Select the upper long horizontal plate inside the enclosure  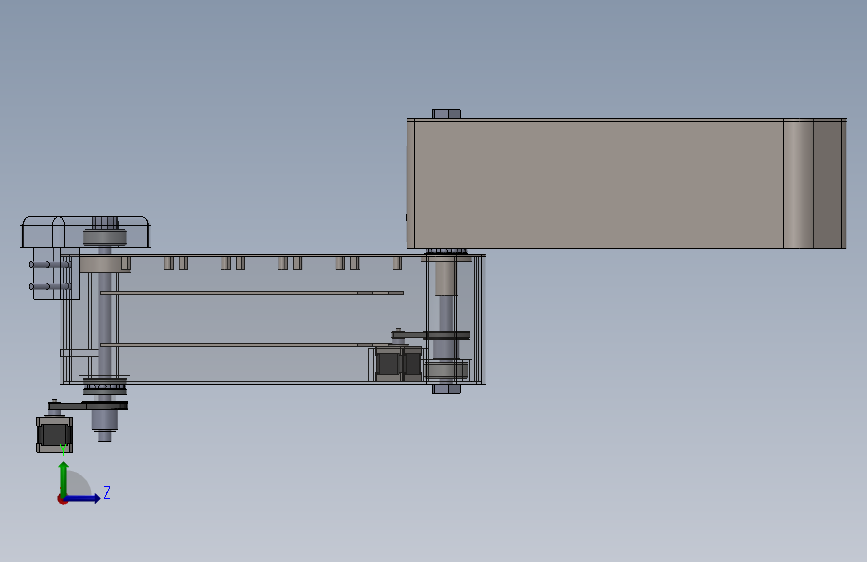252,293
